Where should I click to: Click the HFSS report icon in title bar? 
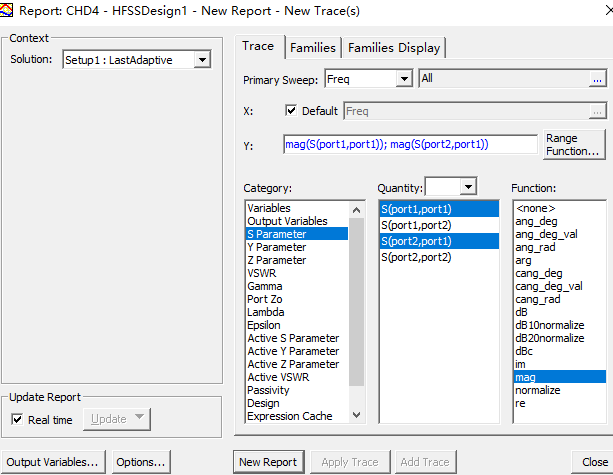pyautogui.click(x=6, y=10)
